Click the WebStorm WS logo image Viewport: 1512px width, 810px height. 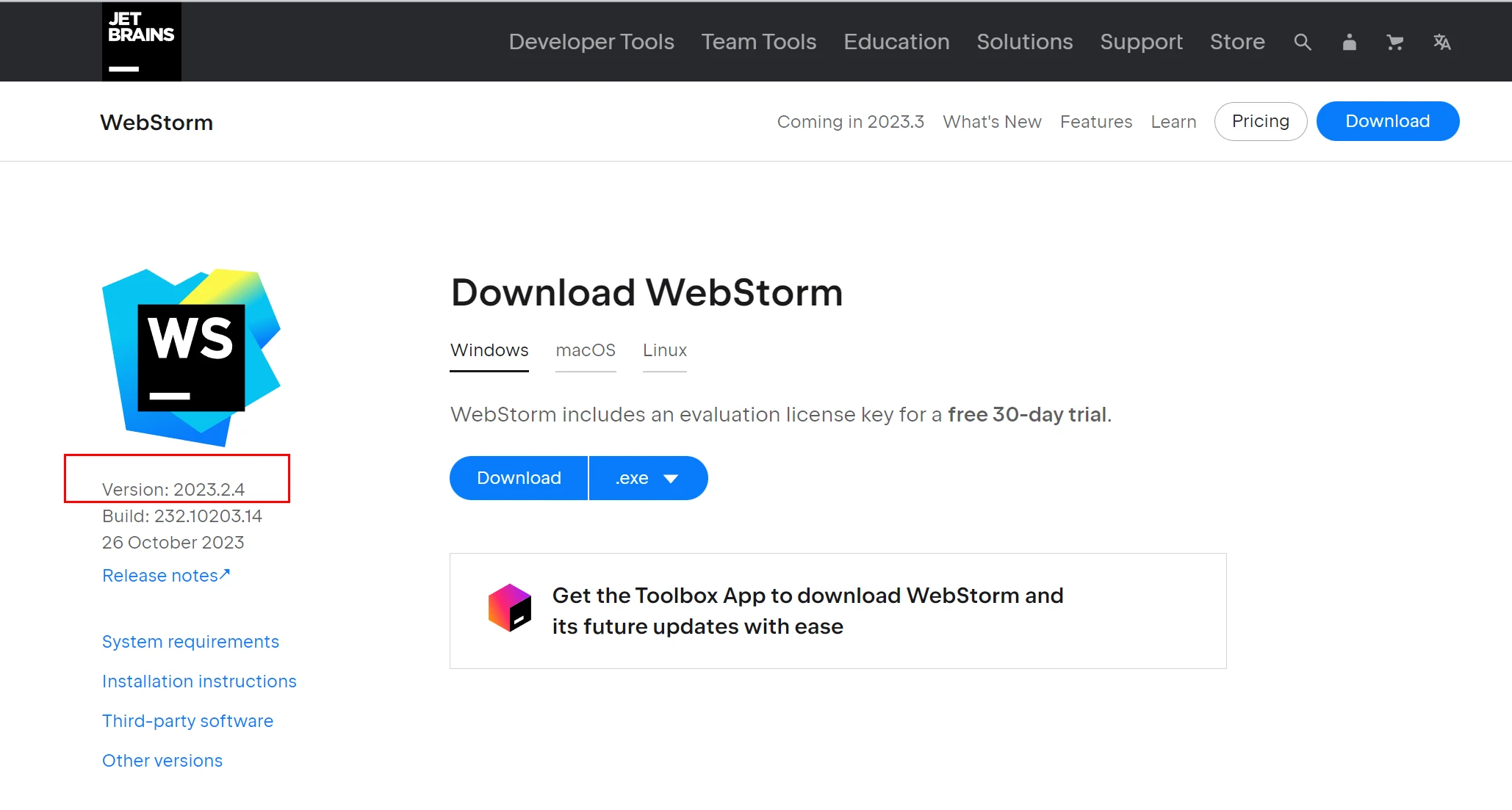(191, 358)
